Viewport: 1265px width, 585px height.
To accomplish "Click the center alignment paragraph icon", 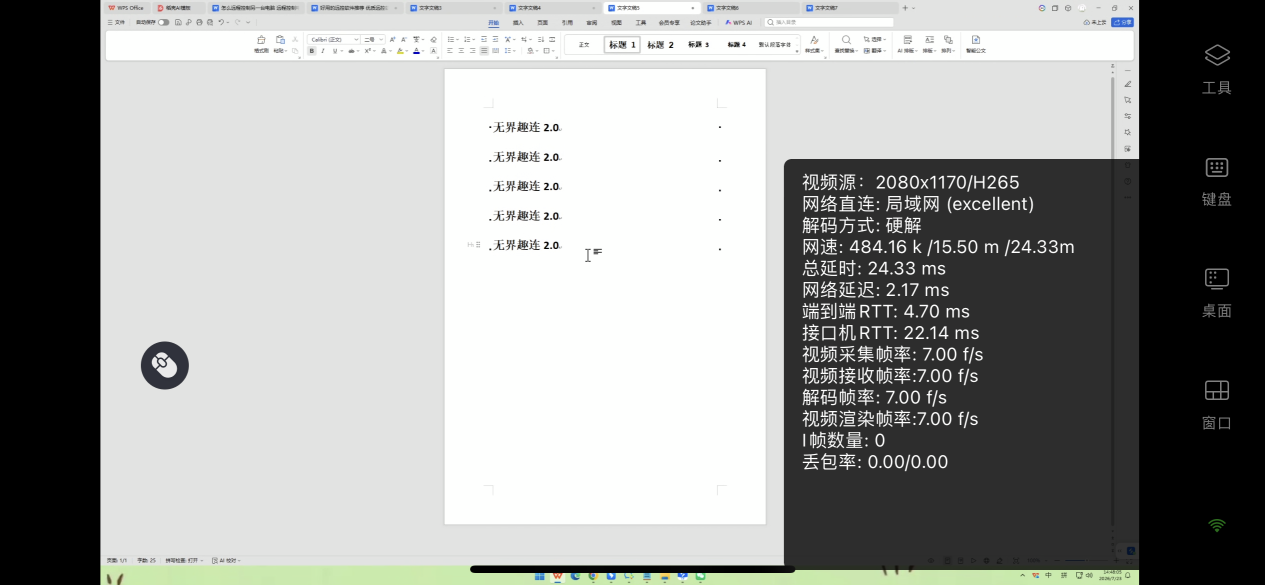I will tap(461, 51).
